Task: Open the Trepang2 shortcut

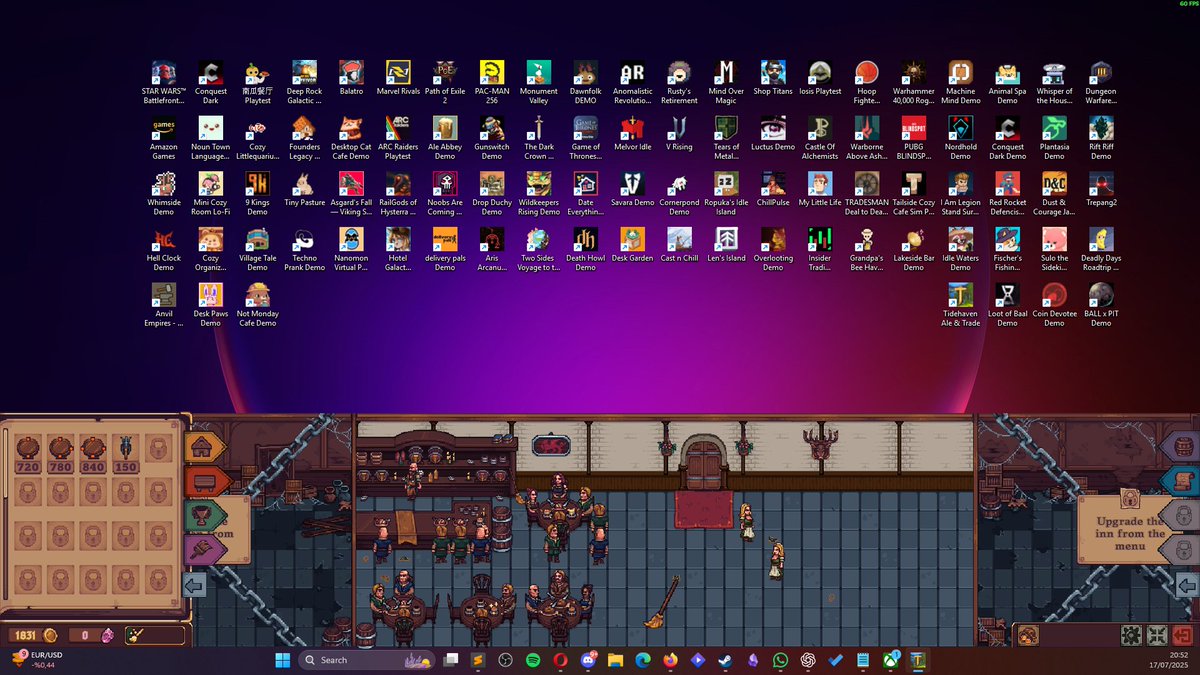Action: (x=1101, y=190)
